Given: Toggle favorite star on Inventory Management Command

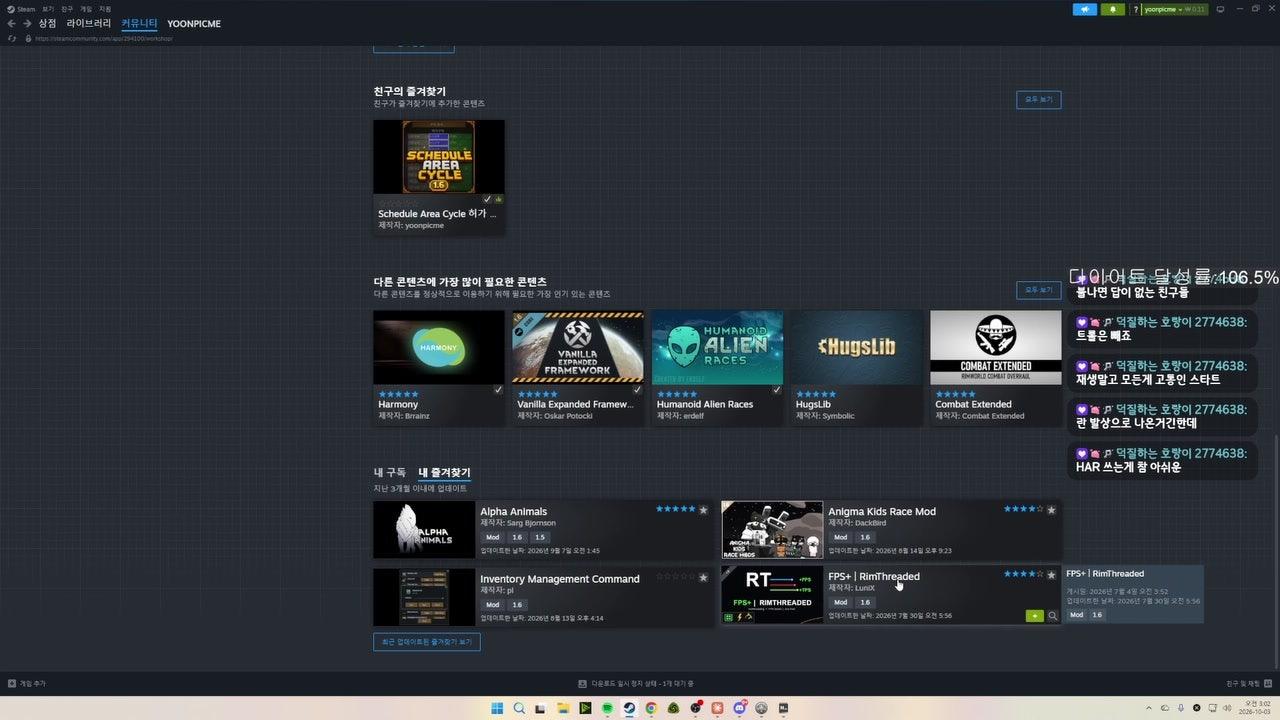Looking at the screenshot, I should [703, 577].
